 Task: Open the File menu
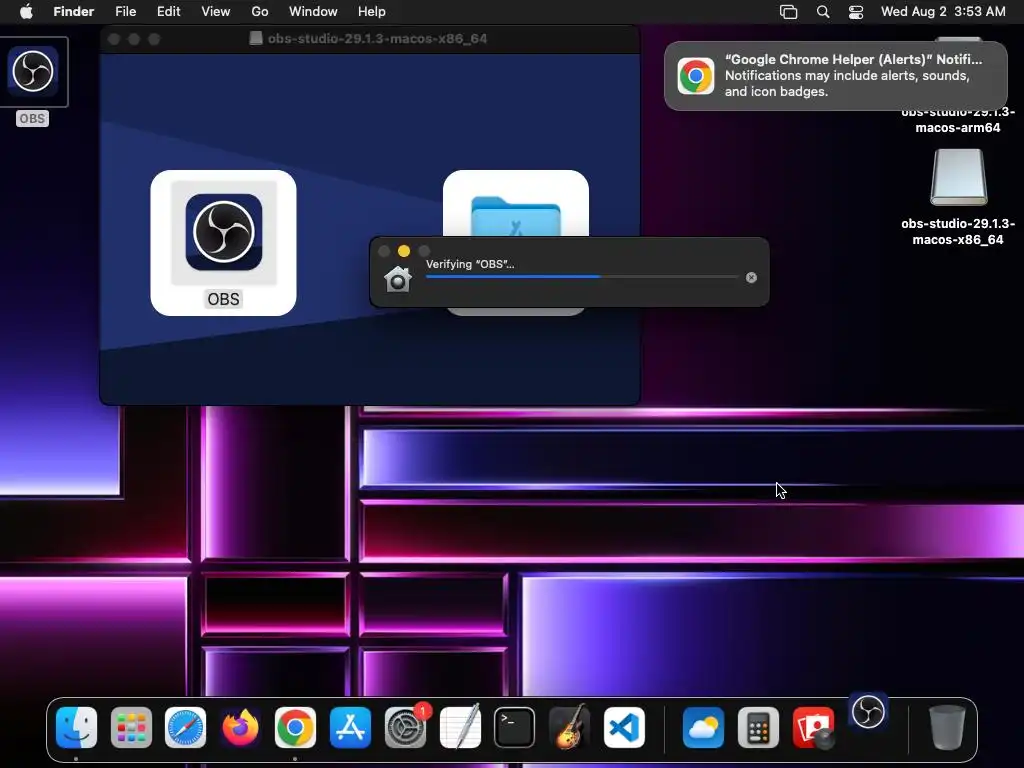[x=125, y=12]
